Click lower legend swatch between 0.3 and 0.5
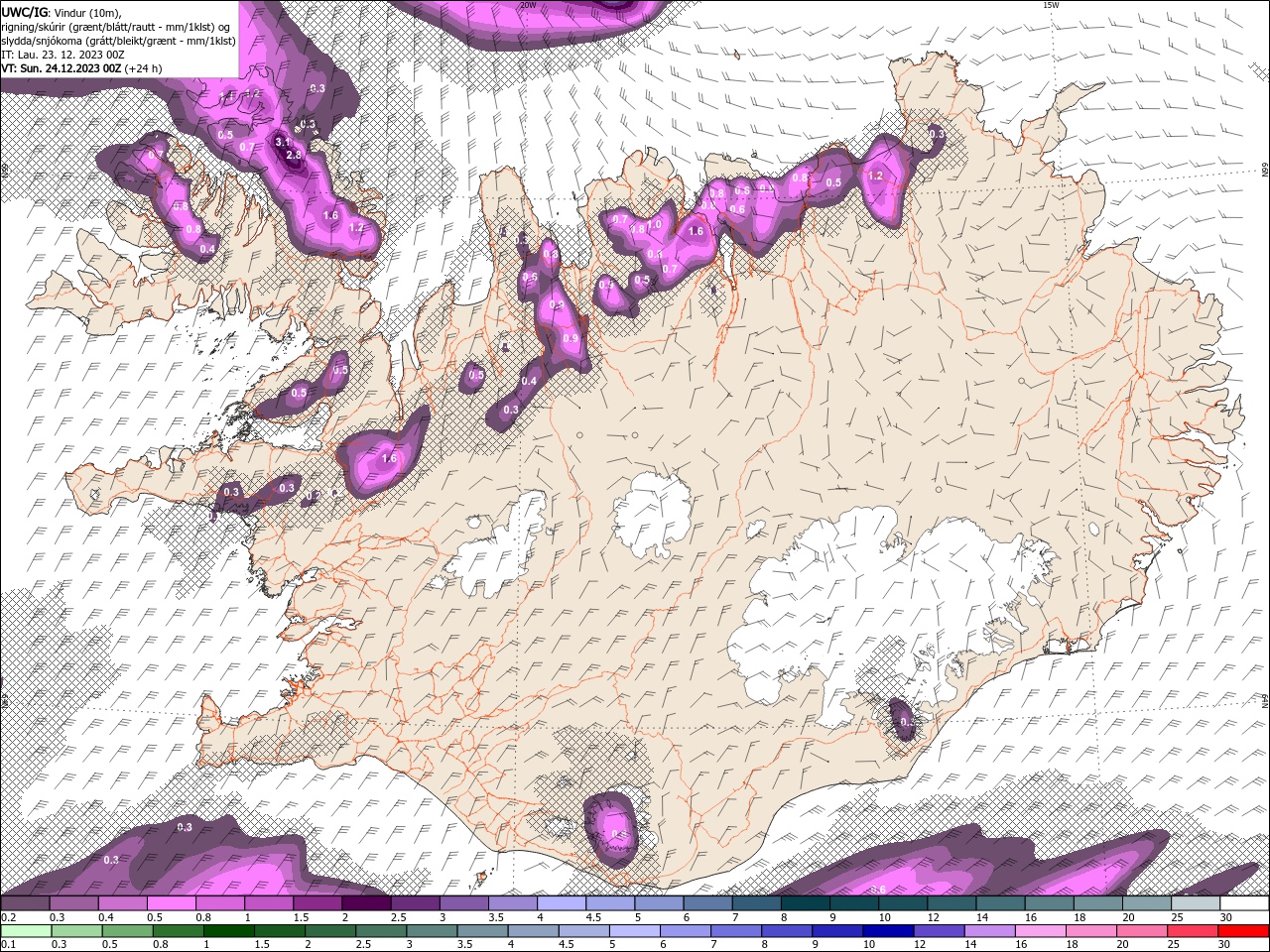The width and height of the screenshot is (1270, 952). [x=77, y=931]
